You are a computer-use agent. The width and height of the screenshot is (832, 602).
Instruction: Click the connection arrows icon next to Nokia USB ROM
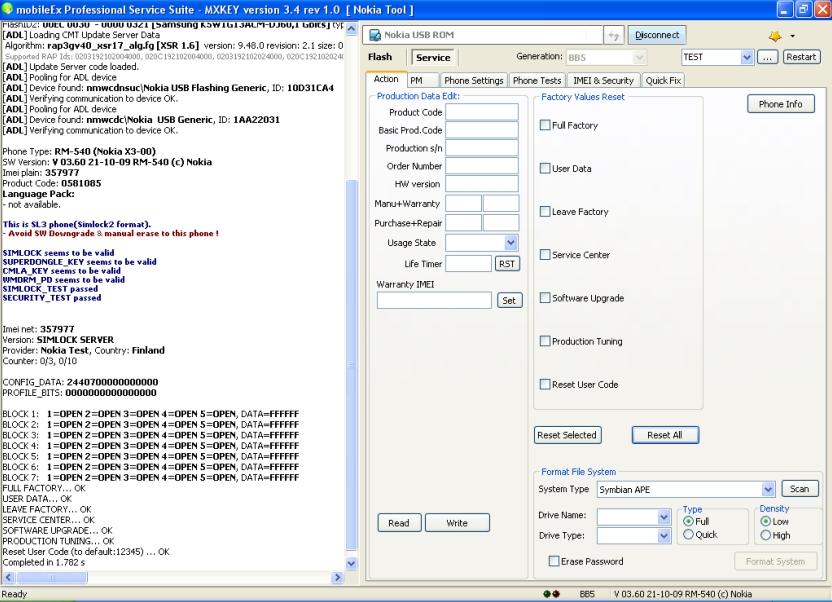pos(613,36)
